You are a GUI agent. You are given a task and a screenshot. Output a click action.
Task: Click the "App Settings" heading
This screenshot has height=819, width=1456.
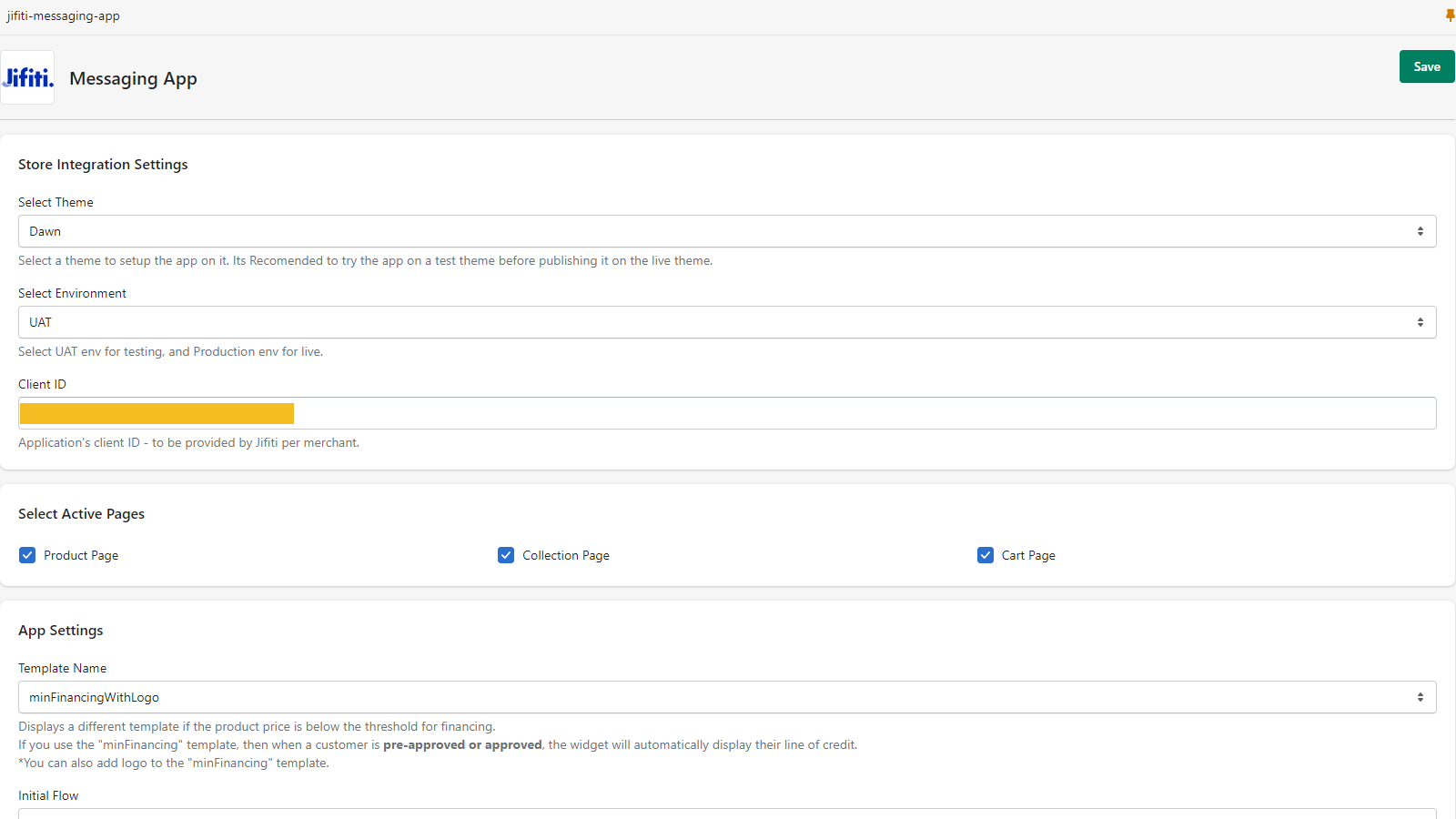click(x=60, y=631)
